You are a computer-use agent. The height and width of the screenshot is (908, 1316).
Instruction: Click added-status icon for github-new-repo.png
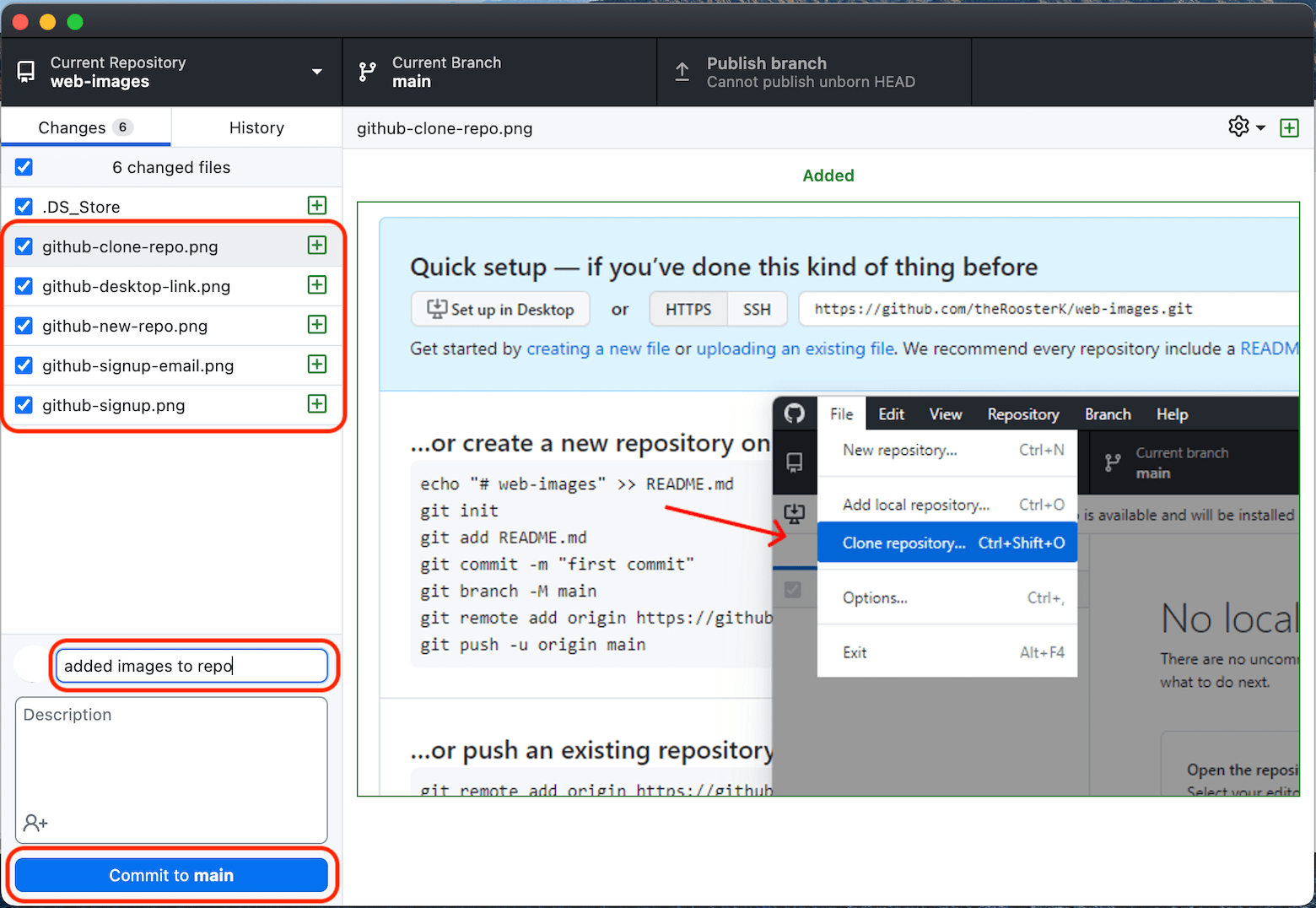coord(317,324)
